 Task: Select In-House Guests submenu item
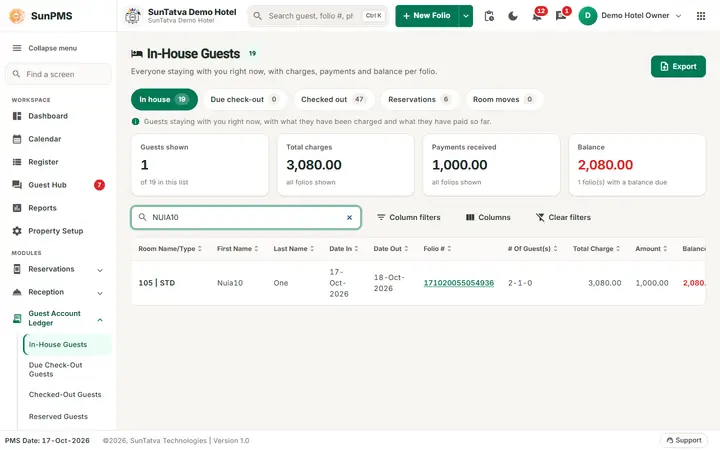pos(67,344)
